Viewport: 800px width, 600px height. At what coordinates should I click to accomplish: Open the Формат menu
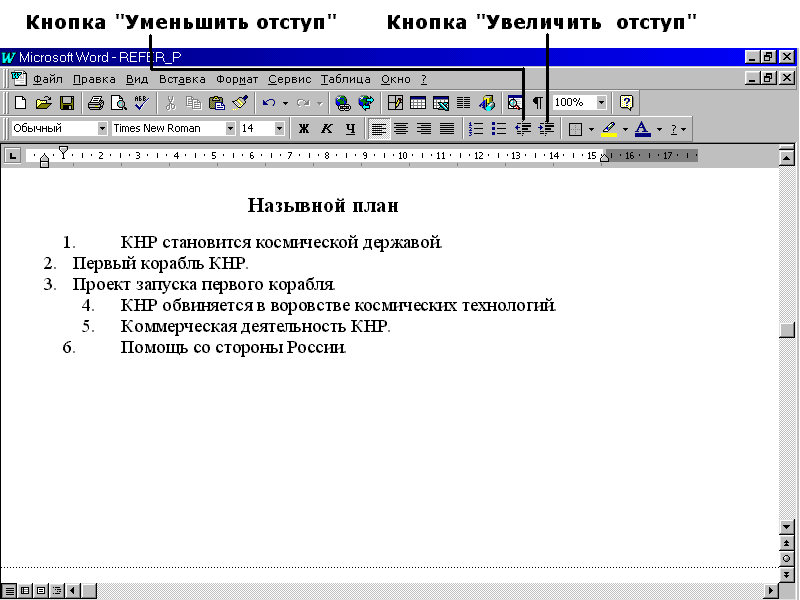coord(237,79)
